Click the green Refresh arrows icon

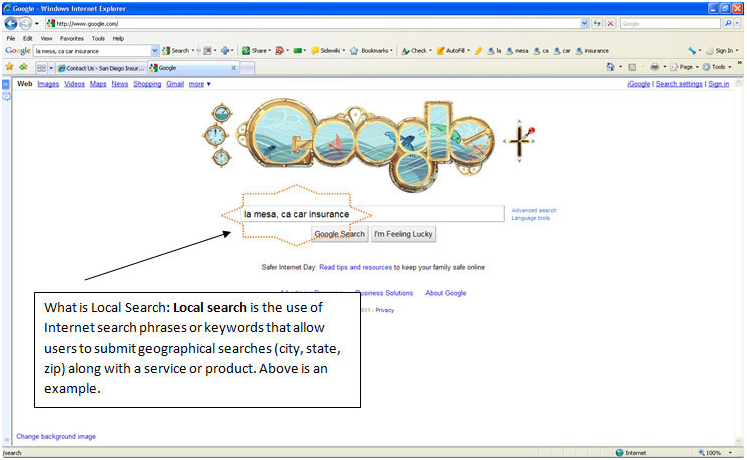point(597,23)
